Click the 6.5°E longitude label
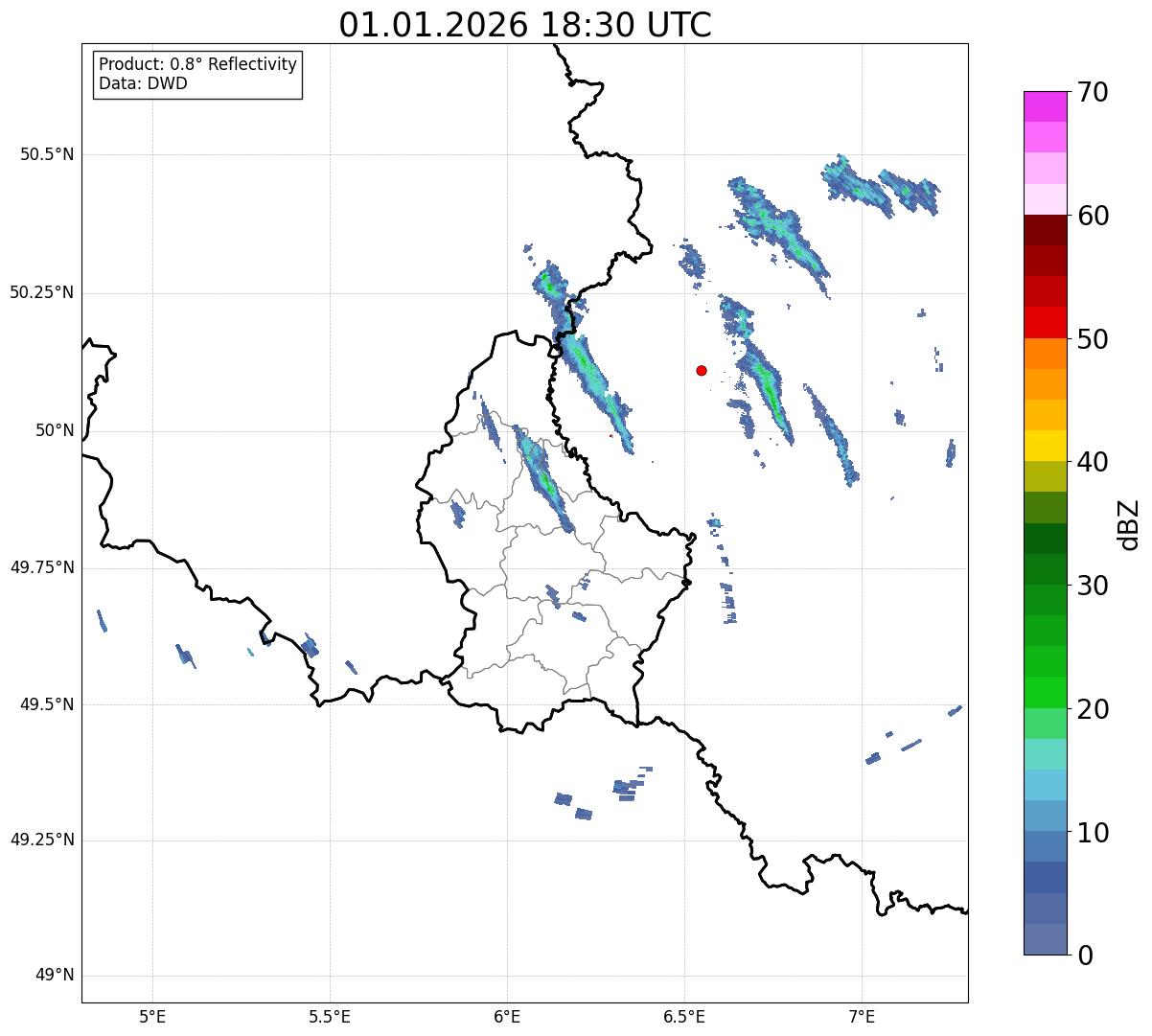1152x1036 pixels. click(x=684, y=1017)
